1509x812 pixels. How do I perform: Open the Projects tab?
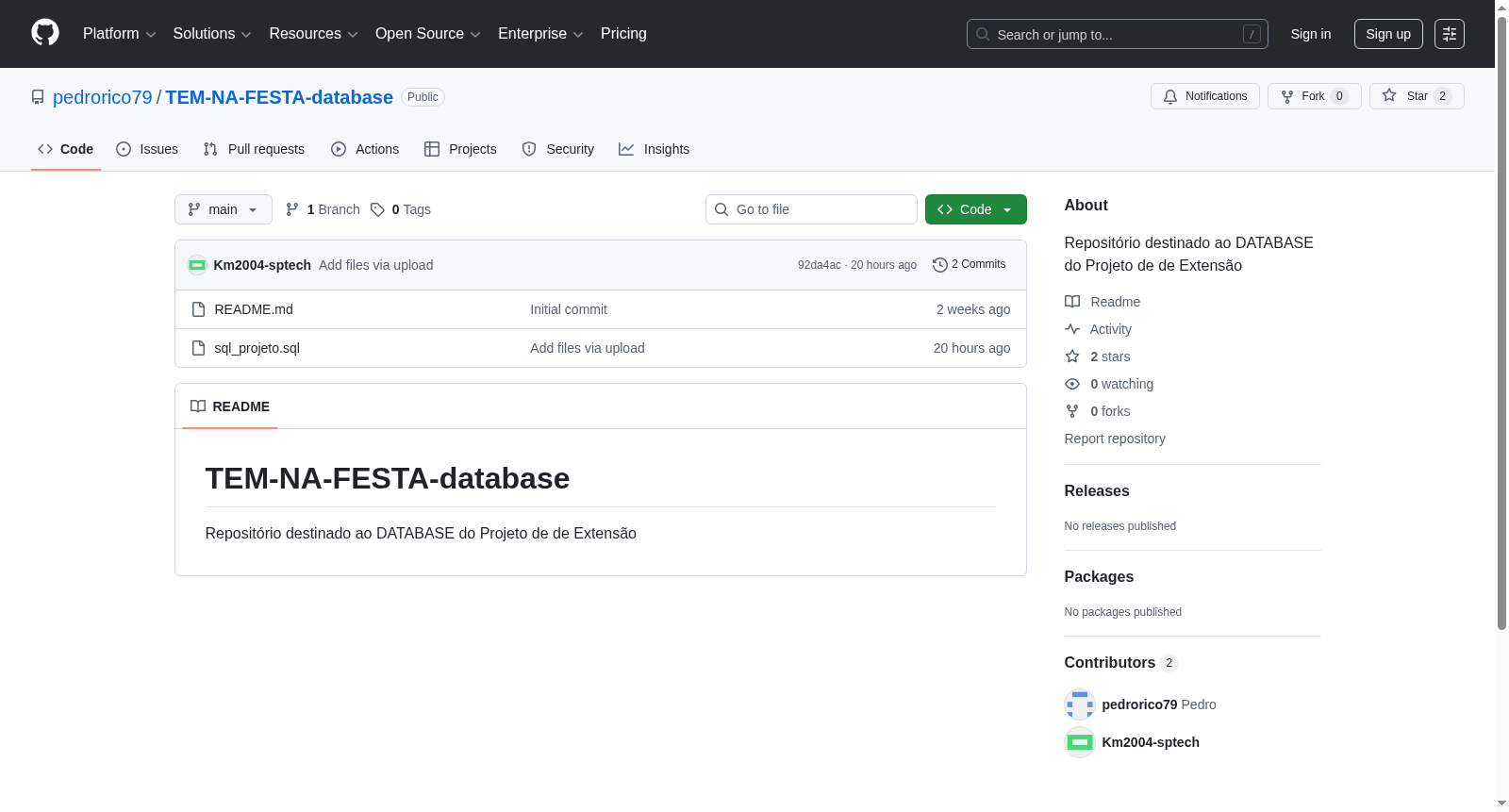click(460, 149)
